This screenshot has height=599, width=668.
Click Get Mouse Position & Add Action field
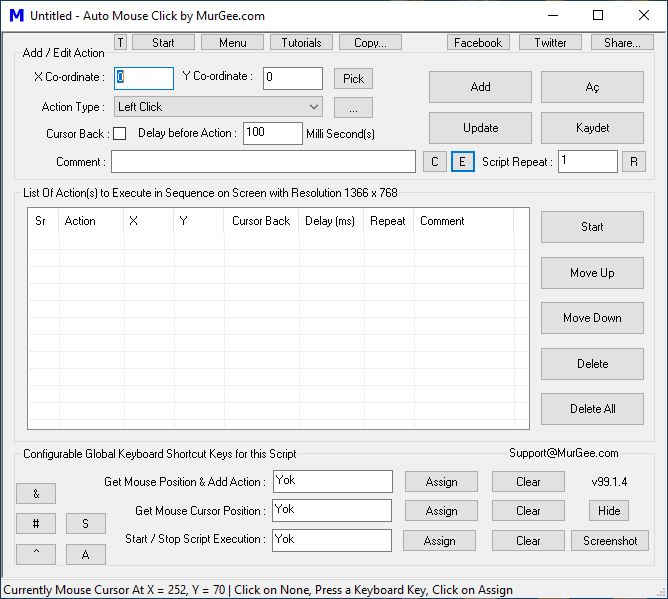click(332, 481)
